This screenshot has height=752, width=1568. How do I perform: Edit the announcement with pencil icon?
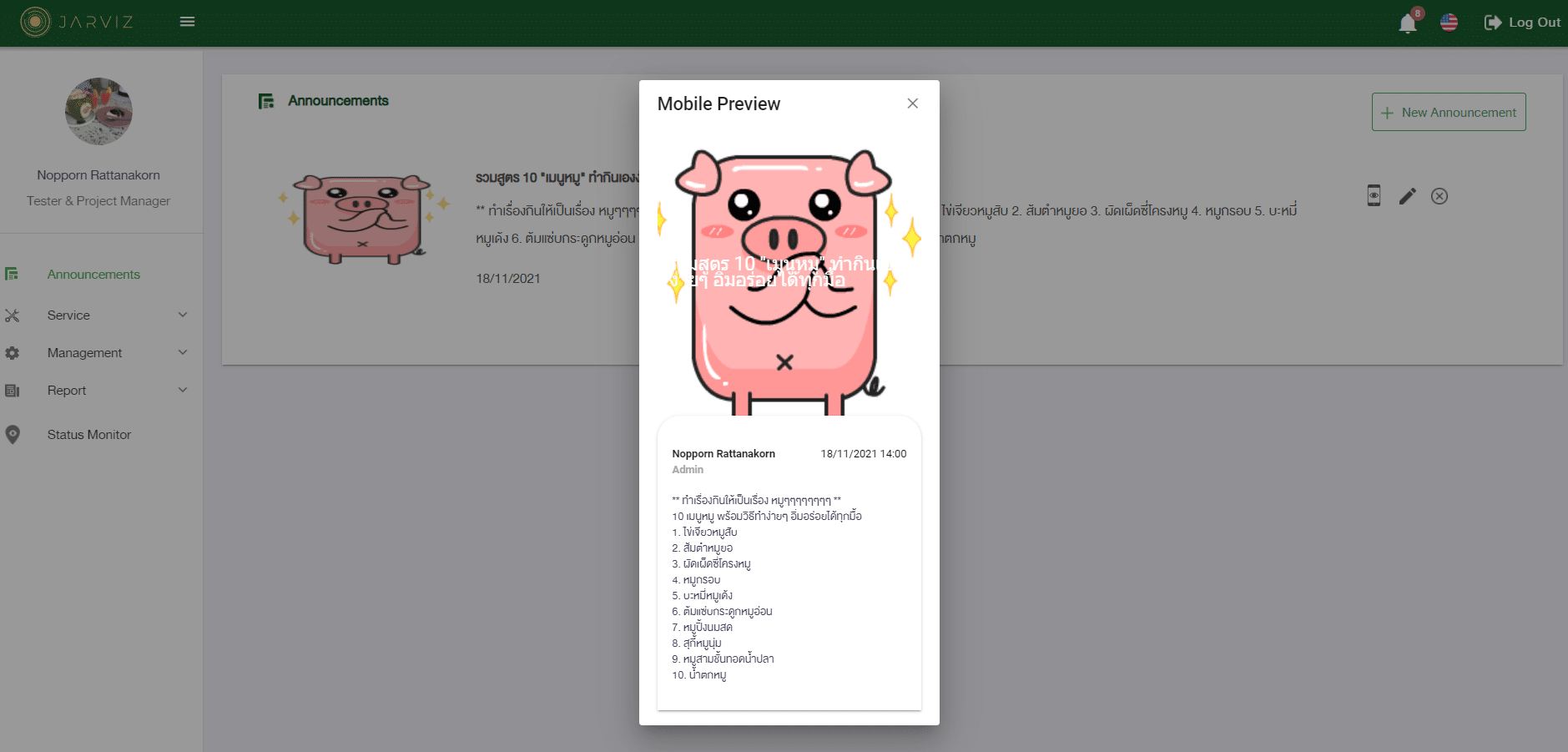1407,196
